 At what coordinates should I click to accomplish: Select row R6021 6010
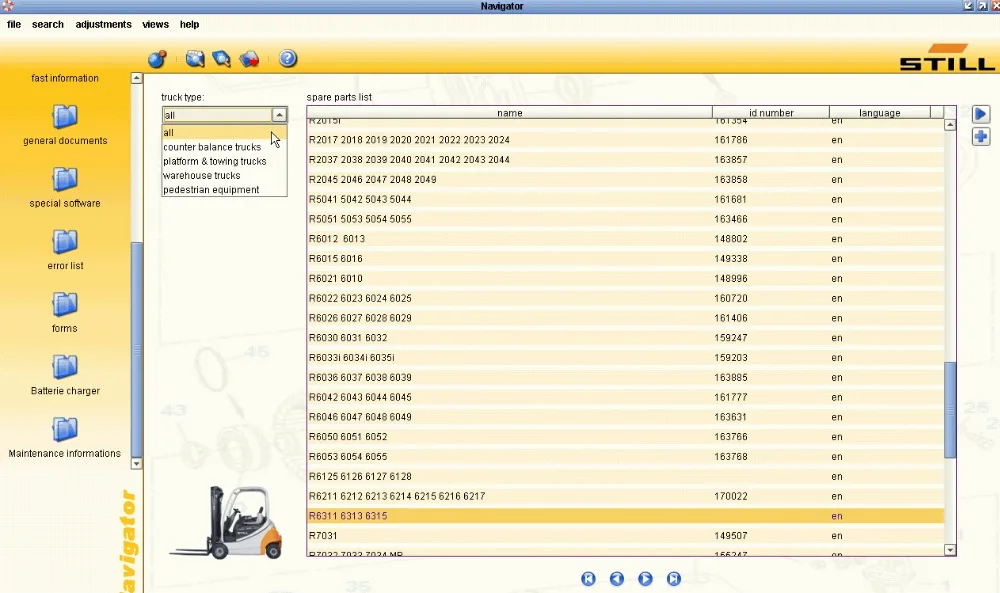(x=625, y=278)
